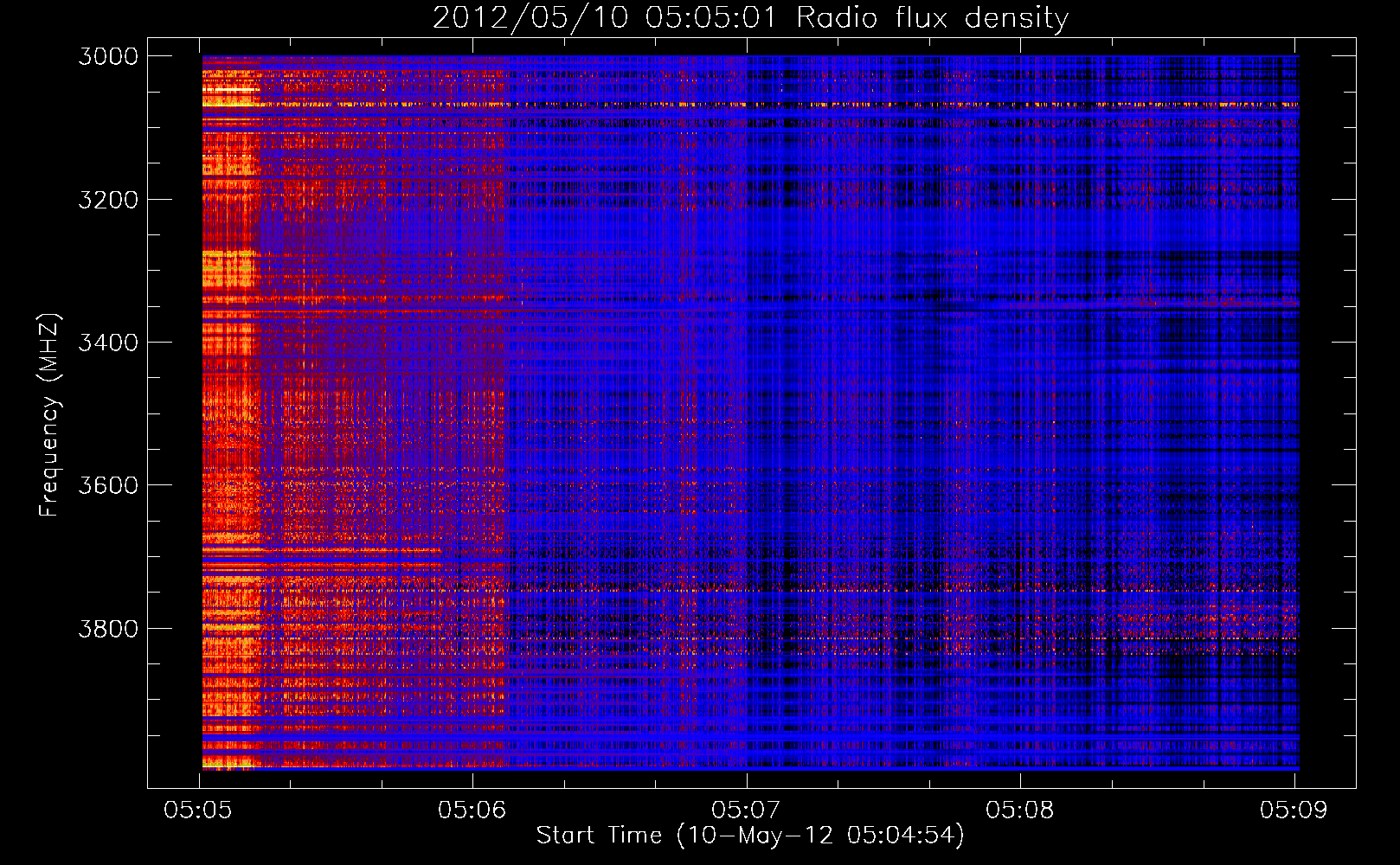Image resolution: width=1400 pixels, height=865 pixels.
Task: Click the 3200 frequency tick label
Action: (108, 200)
